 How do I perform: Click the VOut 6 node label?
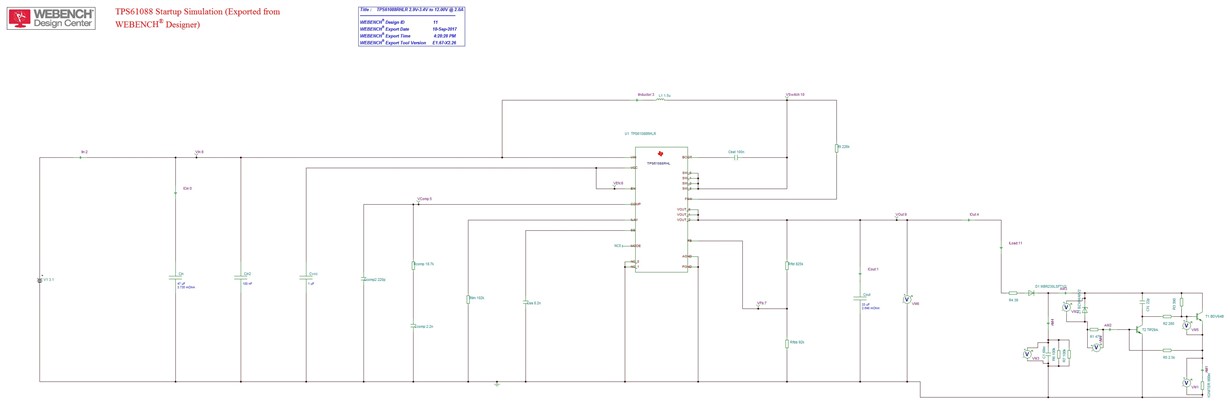[x=901, y=214]
